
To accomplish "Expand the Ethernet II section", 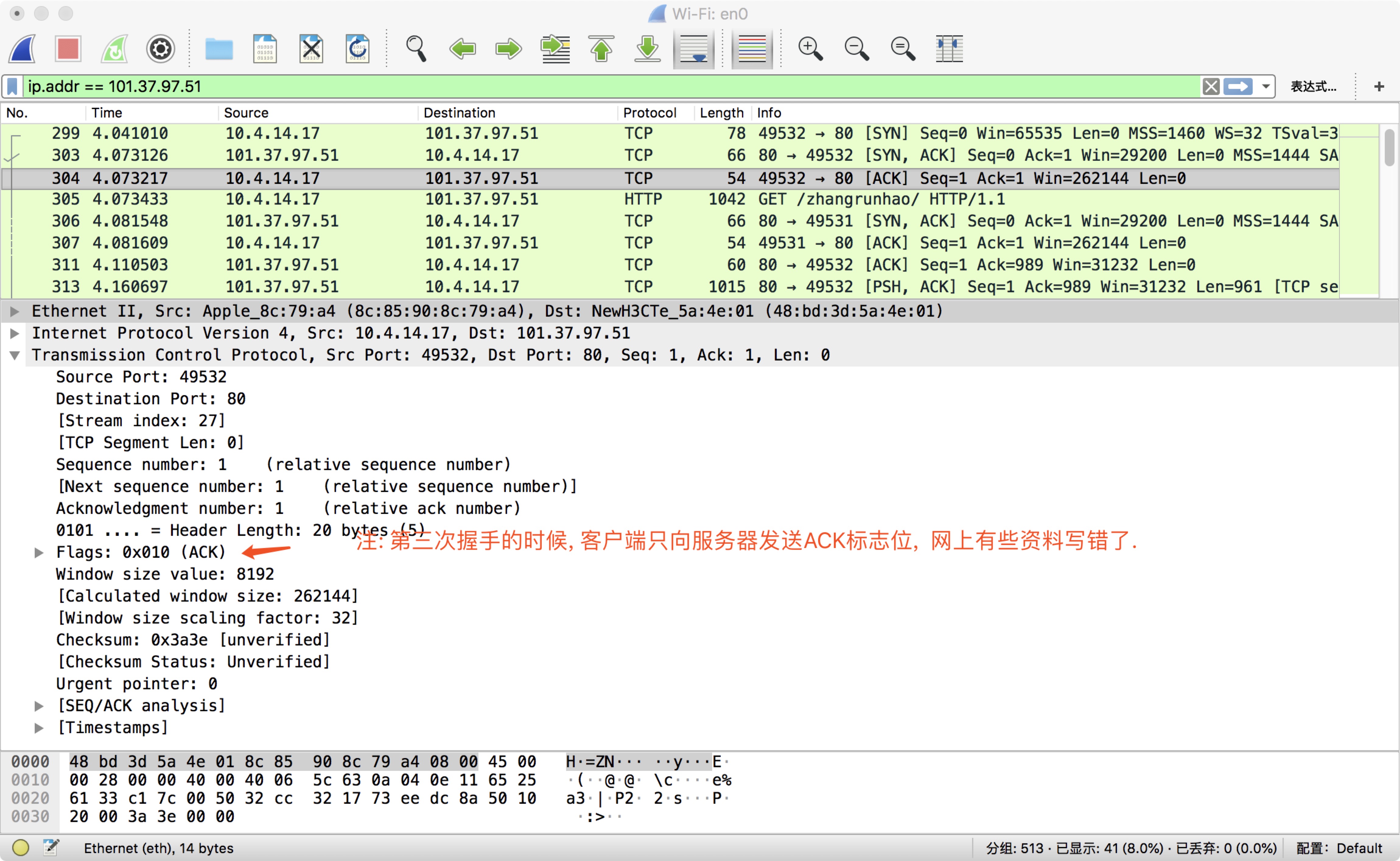I will click(x=15, y=311).
